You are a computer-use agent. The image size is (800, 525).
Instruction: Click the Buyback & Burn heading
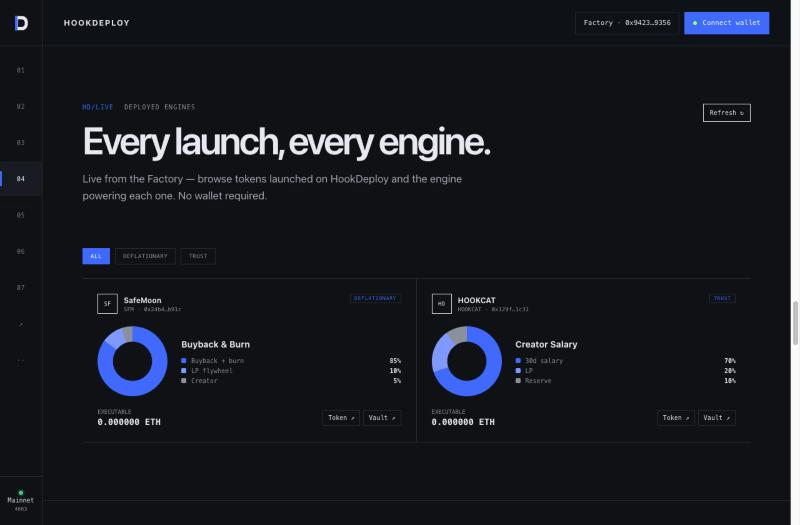215,344
